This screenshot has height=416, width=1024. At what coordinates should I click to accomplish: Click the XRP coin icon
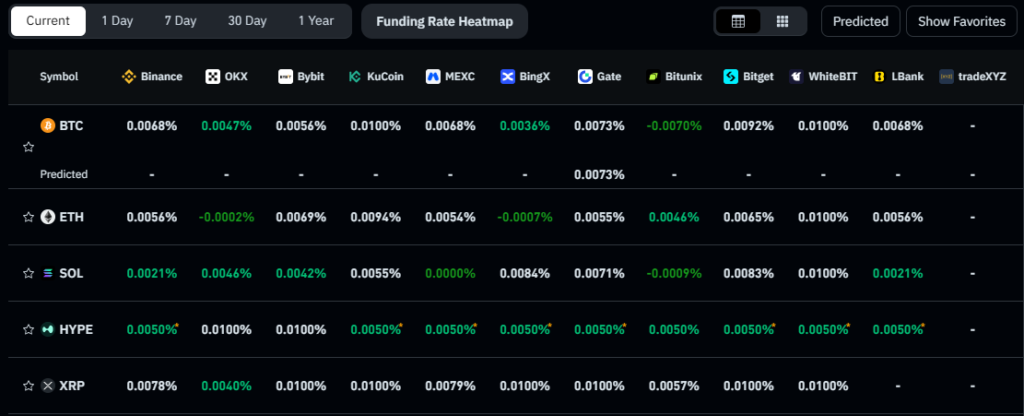pos(48,385)
